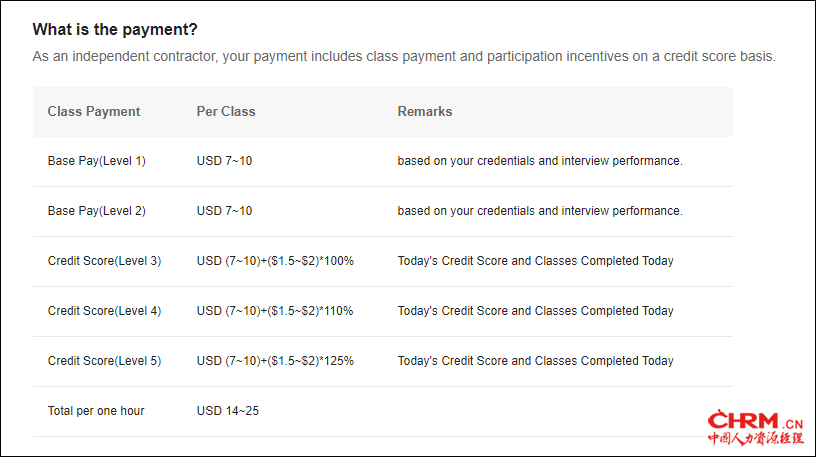Click the Level 2 'USD 7~10' value

(x=225, y=211)
